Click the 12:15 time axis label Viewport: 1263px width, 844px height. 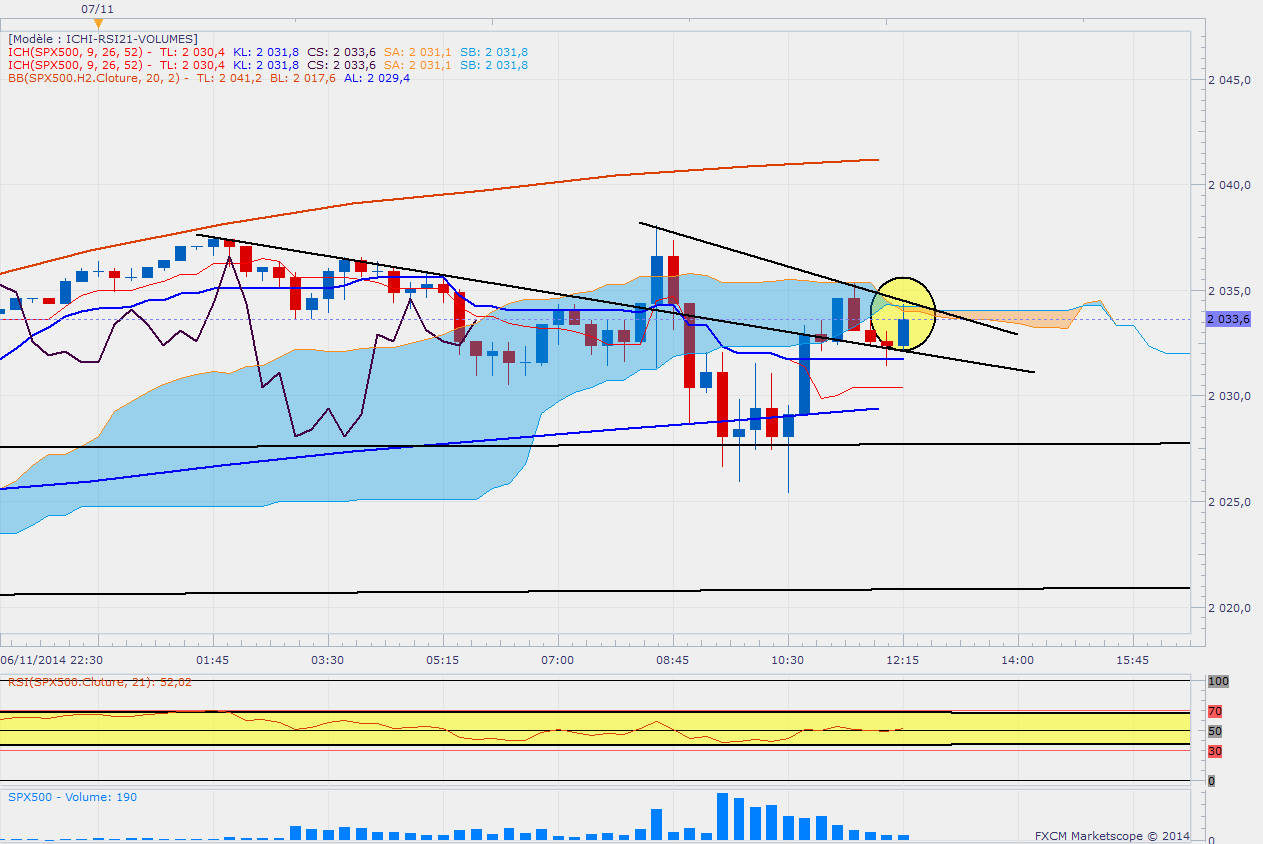click(903, 660)
